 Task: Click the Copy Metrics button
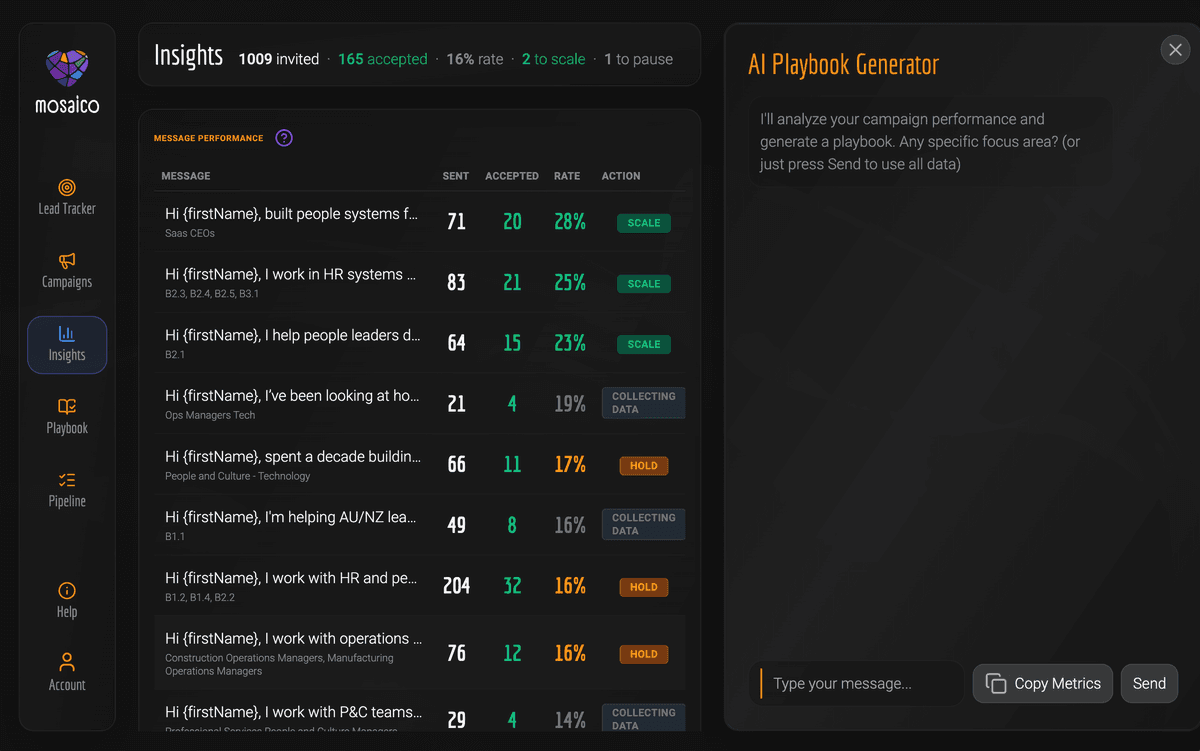coord(1043,684)
